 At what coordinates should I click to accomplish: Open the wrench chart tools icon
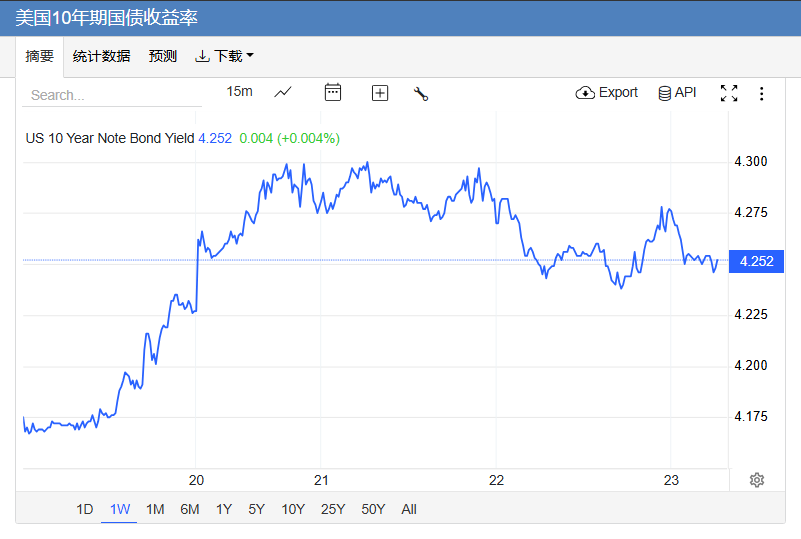[x=420, y=93]
